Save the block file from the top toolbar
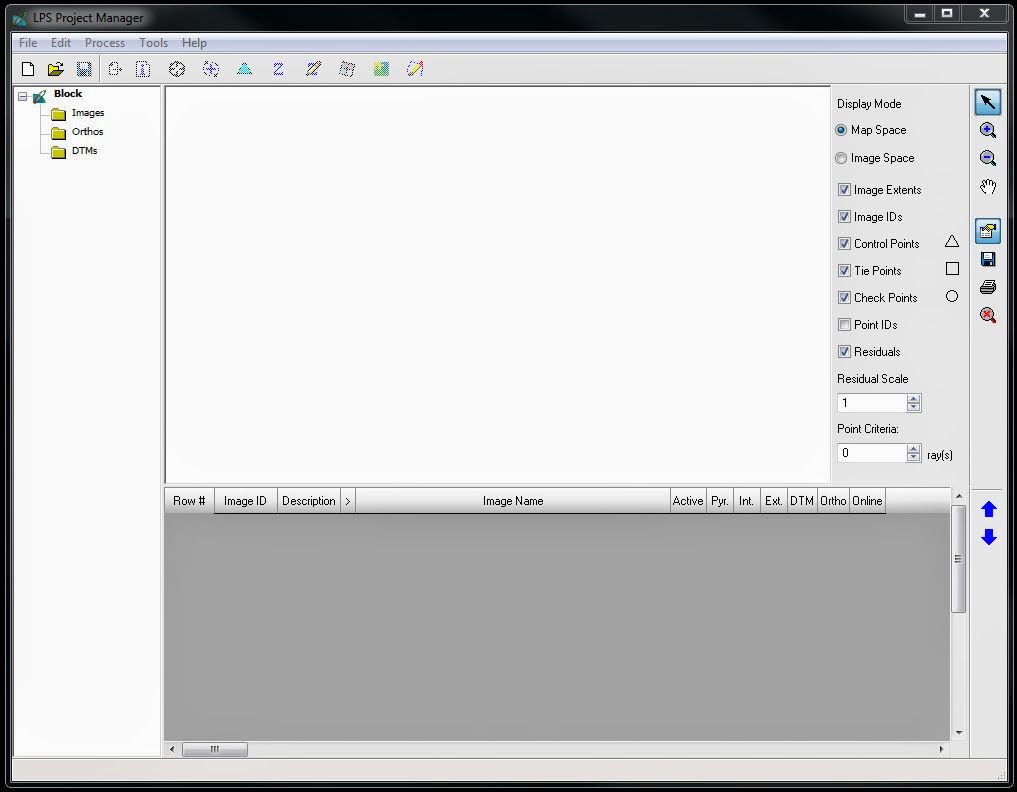The height and width of the screenshot is (792, 1017). click(84, 69)
